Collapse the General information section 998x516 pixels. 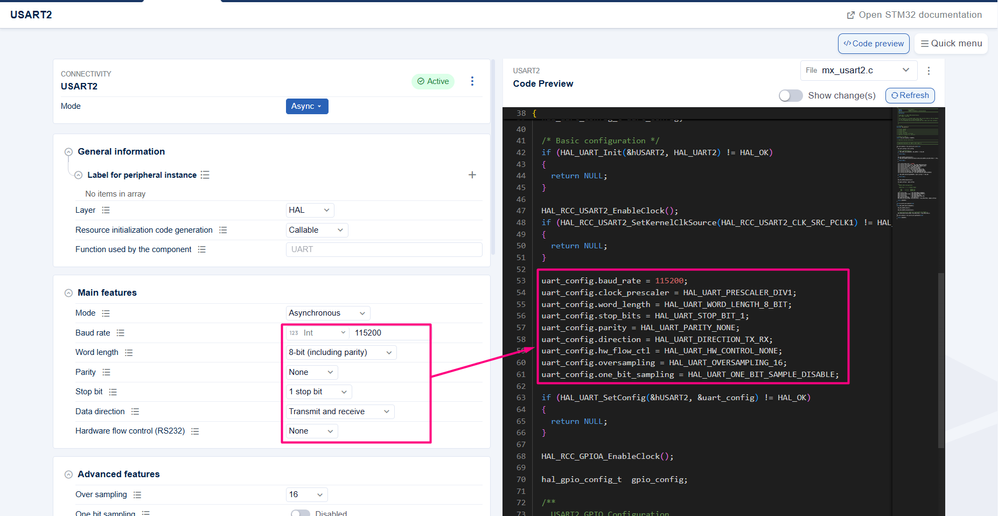(x=68, y=152)
